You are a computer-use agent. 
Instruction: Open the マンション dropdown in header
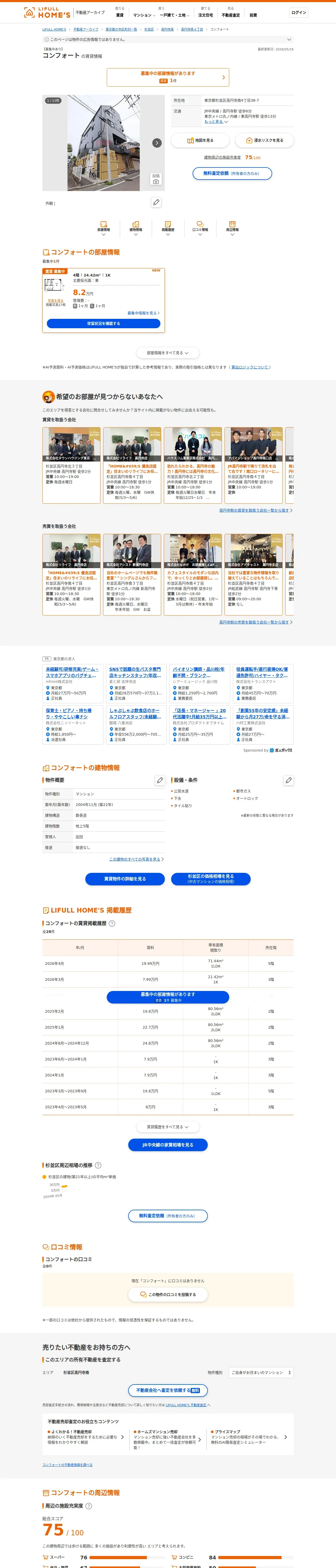click(144, 15)
